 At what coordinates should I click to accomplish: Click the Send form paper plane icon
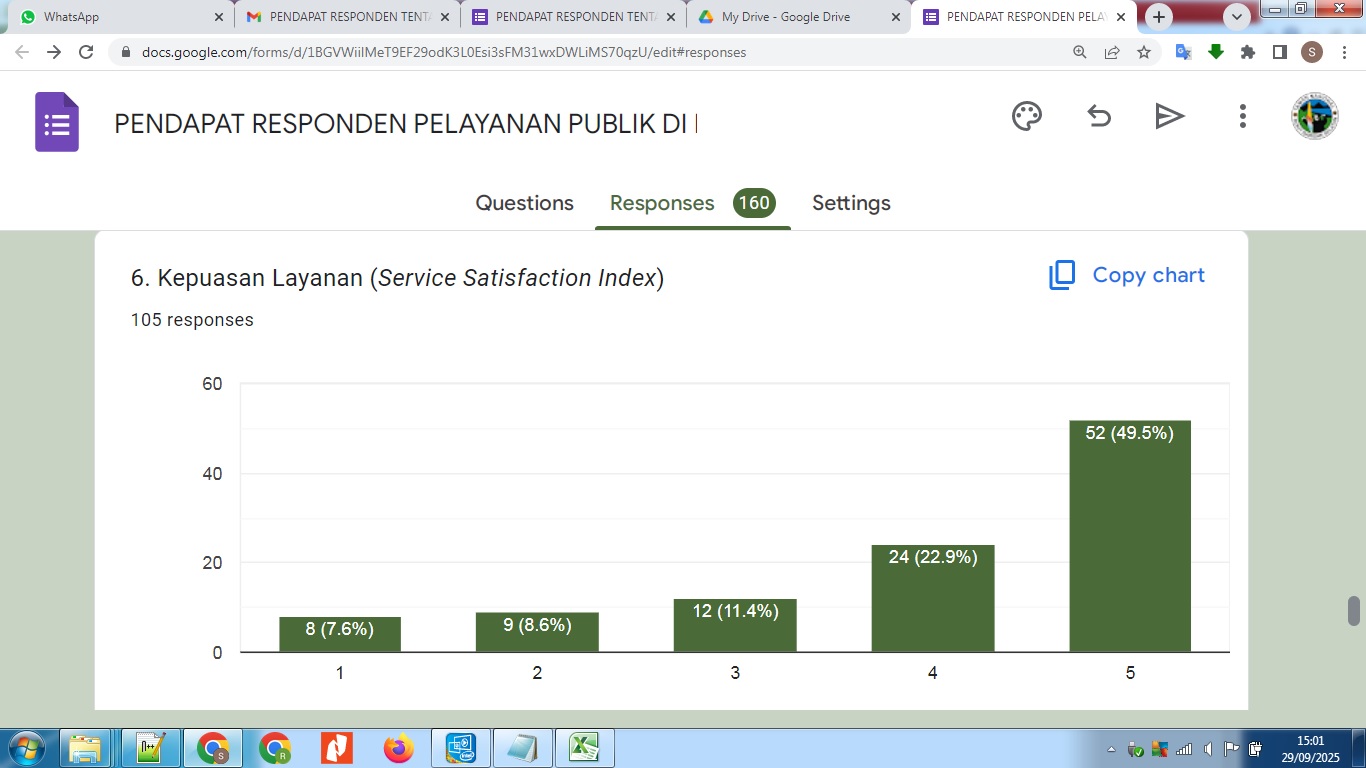pos(1169,117)
